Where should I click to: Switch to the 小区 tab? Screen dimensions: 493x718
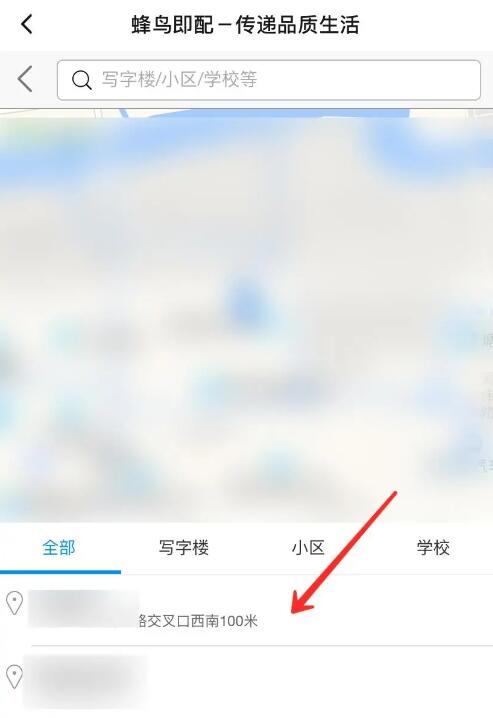(x=308, y=547)
